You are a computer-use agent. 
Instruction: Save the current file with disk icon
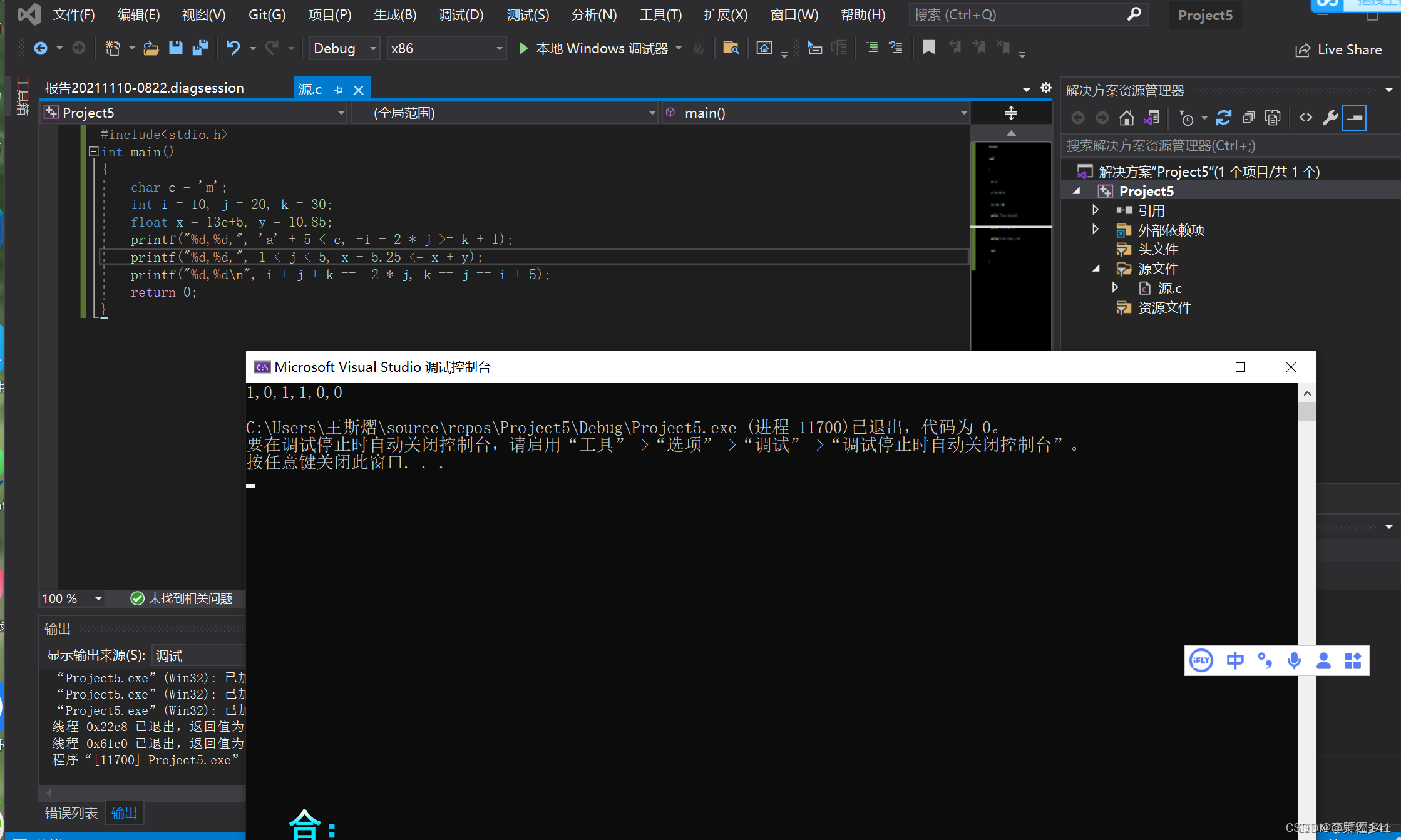tap(176, 48)
